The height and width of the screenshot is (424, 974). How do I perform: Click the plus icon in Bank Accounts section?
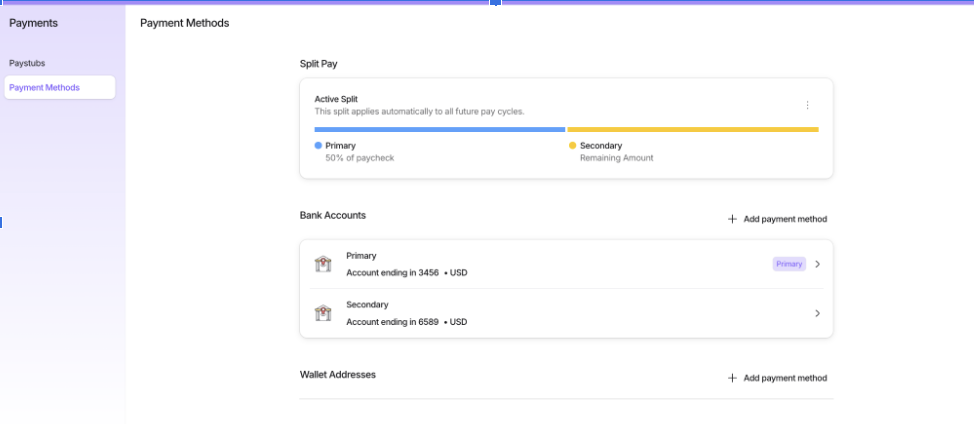(x=732, y=219)
